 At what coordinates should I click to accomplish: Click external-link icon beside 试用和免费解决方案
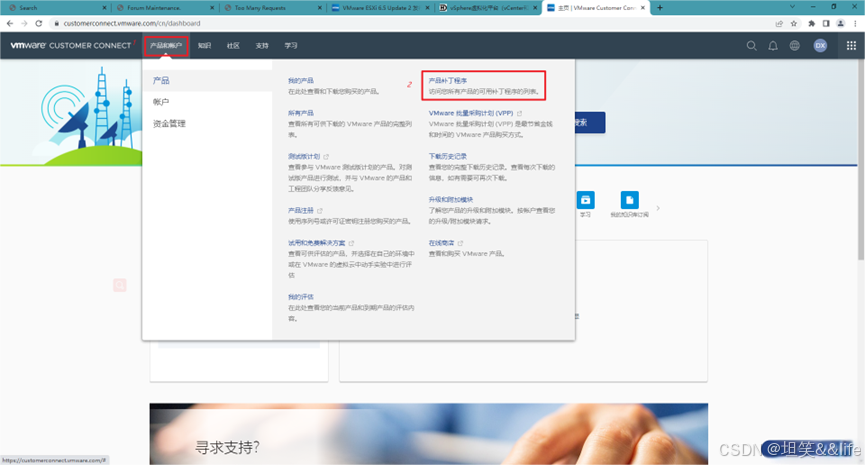351,243
